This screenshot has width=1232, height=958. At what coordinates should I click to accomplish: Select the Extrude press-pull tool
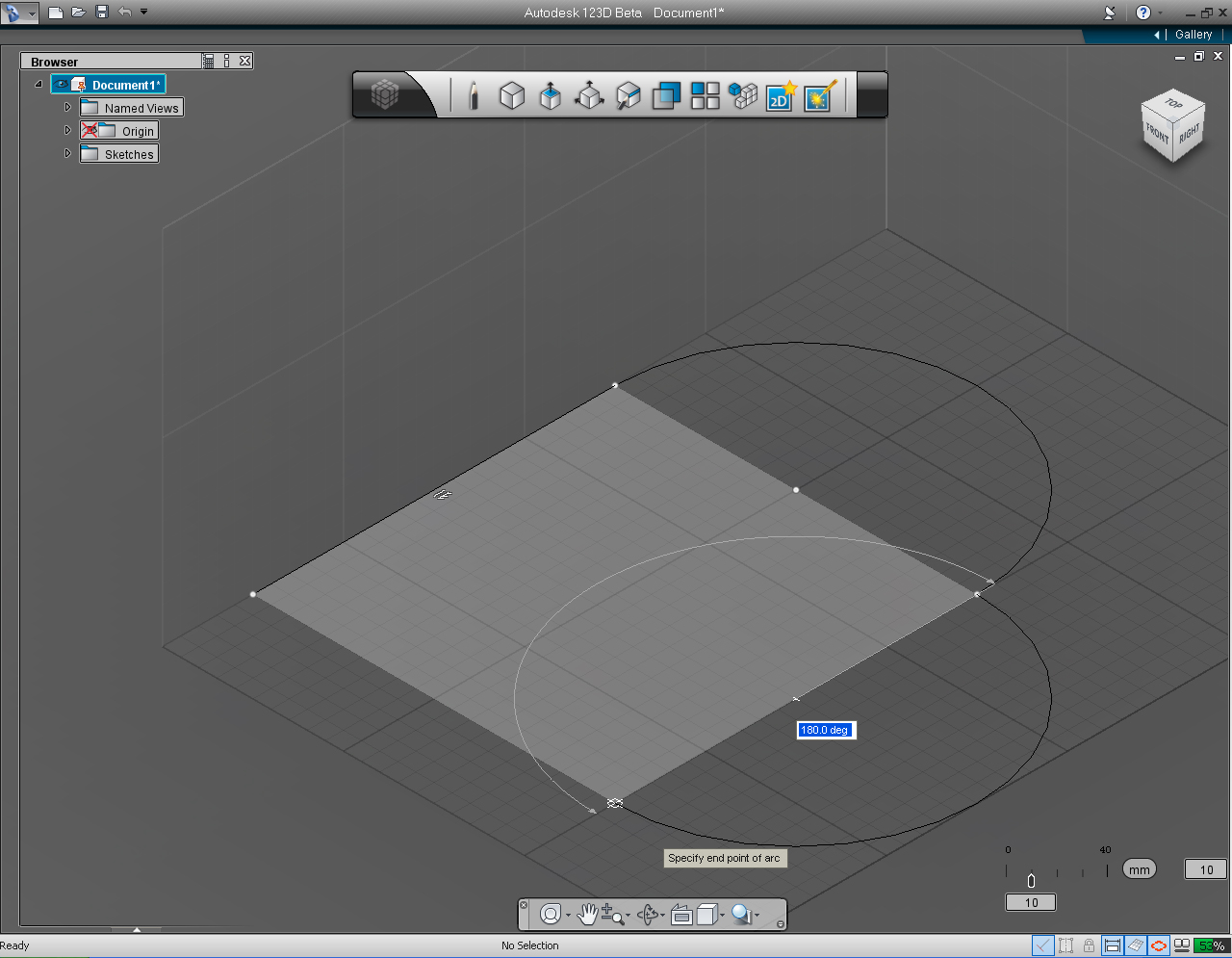click(551, 95)
